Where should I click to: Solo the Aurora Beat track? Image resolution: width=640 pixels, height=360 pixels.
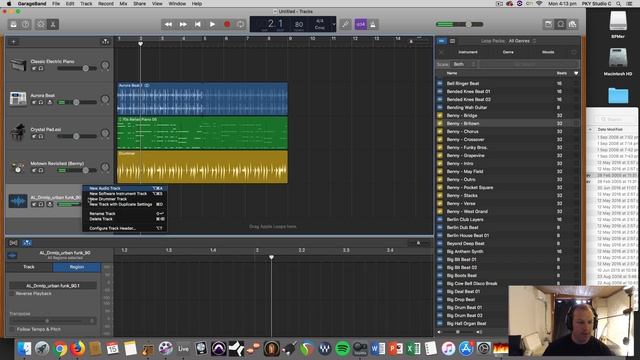pos(41,102)
